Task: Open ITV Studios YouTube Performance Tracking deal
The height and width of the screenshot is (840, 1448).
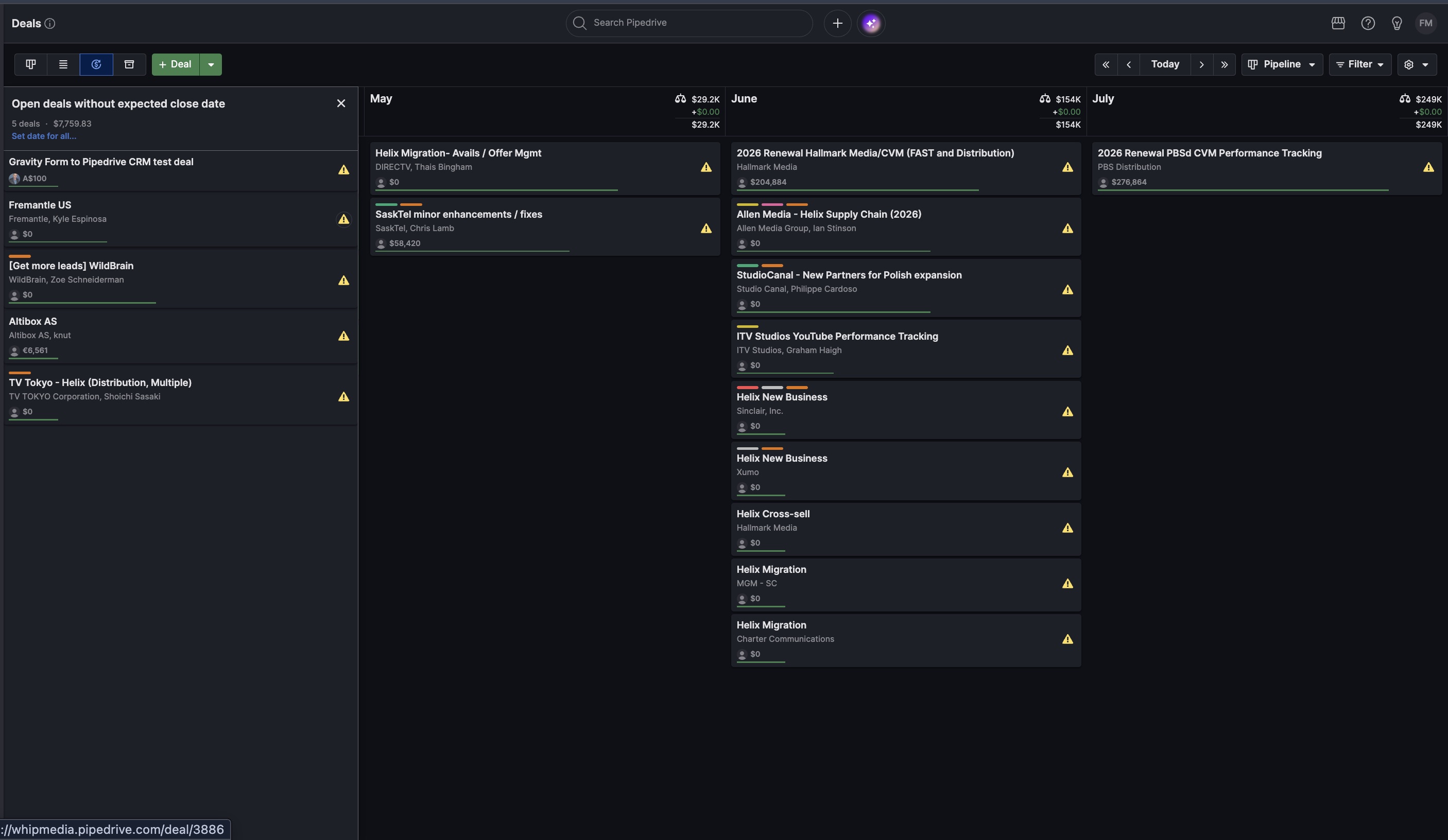Action: 906,348
